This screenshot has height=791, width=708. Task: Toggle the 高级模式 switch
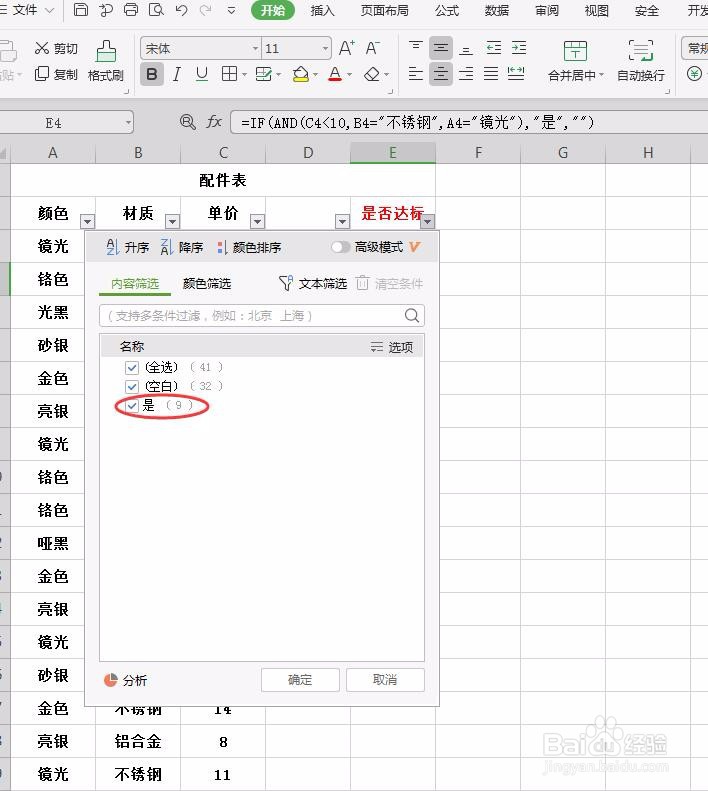[x=341, y=247]
